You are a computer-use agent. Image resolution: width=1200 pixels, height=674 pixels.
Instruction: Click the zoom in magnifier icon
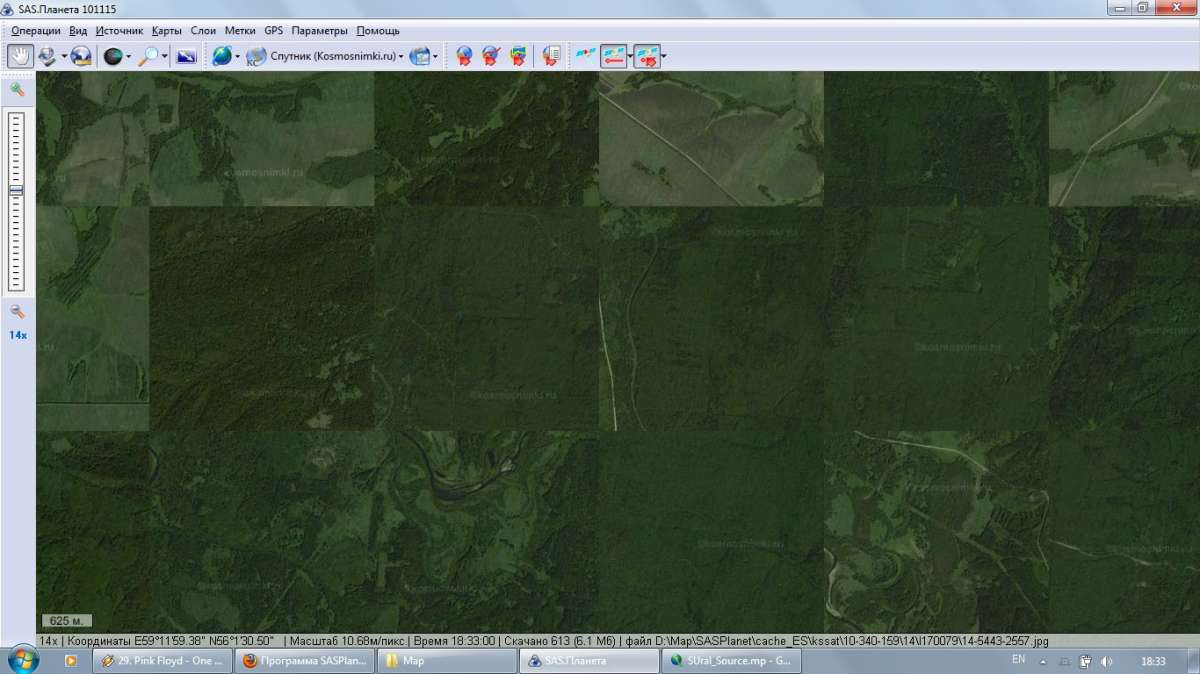coord(17,89)
